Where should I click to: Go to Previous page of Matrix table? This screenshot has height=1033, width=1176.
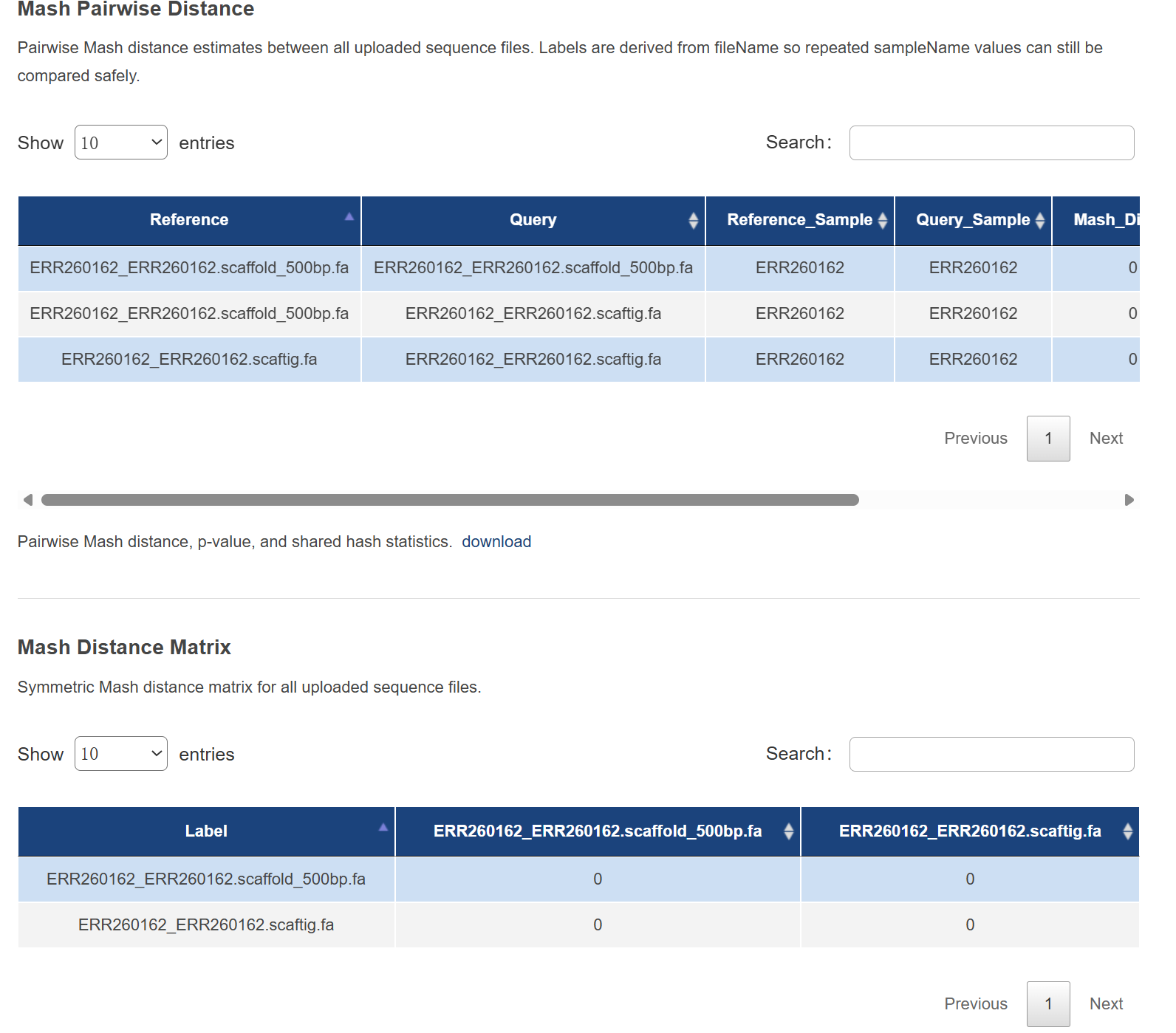[x=976, y=1004]
